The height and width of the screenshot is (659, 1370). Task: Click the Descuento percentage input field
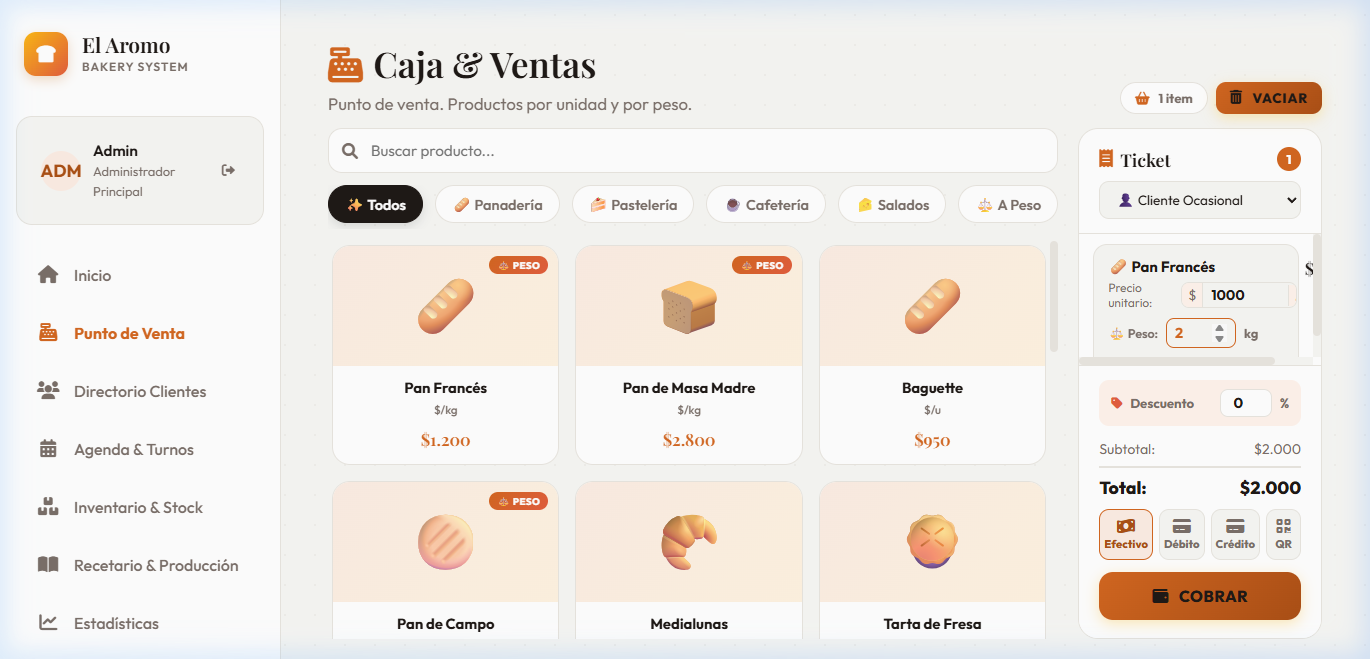click(1245, 402)
